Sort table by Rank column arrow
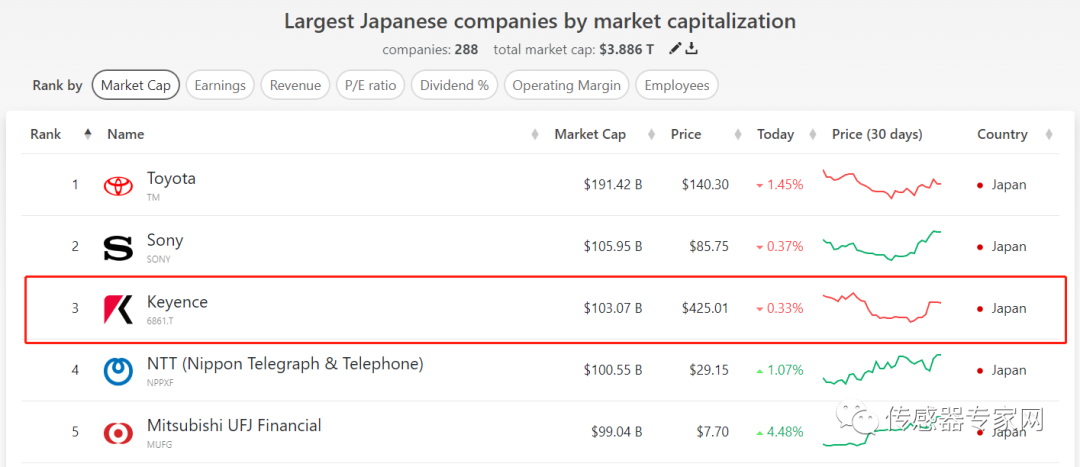 click(87, 134)
